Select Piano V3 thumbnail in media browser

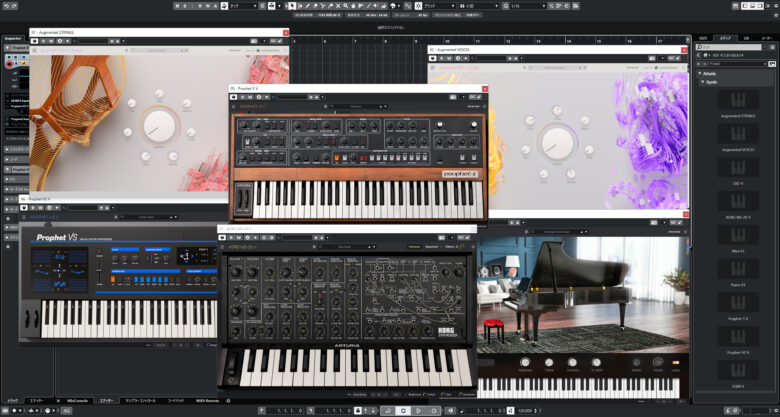pyautogui.click(x=738, y=268)
